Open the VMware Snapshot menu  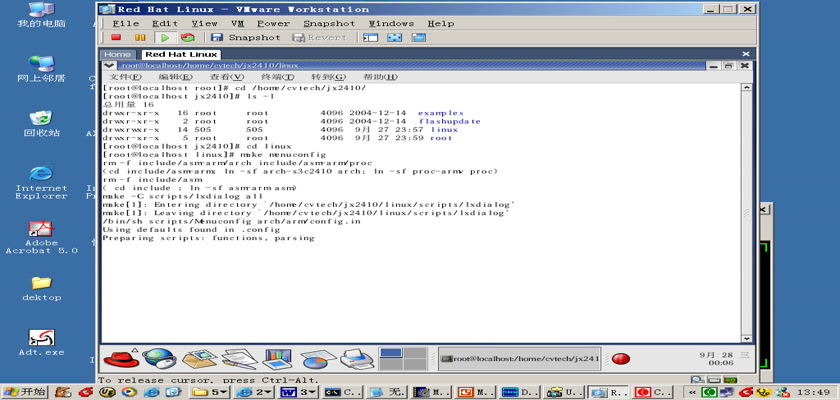coord(329,23)
